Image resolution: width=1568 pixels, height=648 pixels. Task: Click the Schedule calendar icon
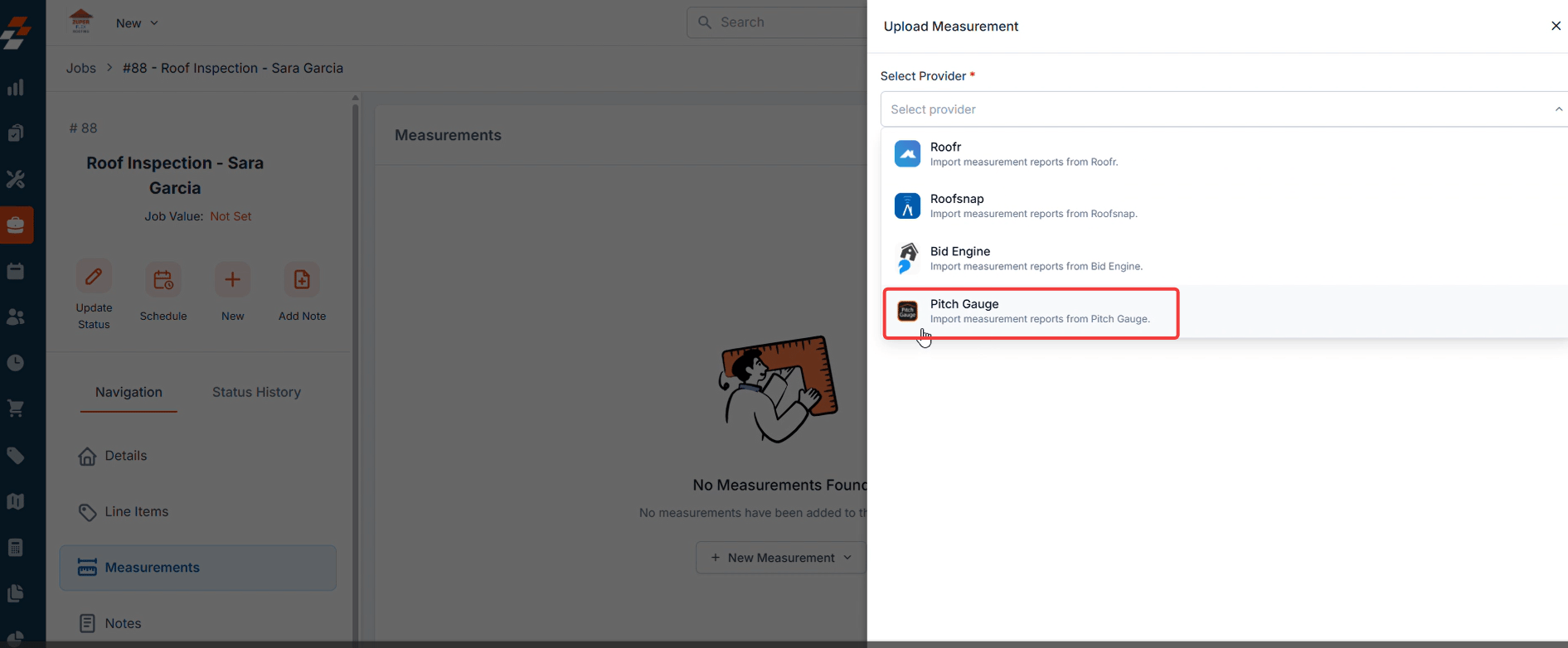163,280
